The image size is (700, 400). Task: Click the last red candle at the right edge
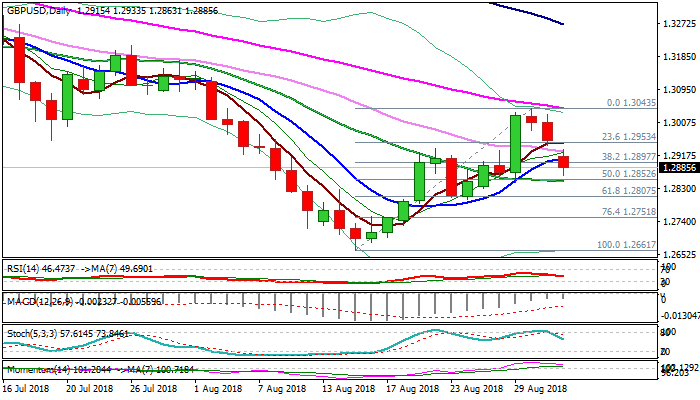564,162
